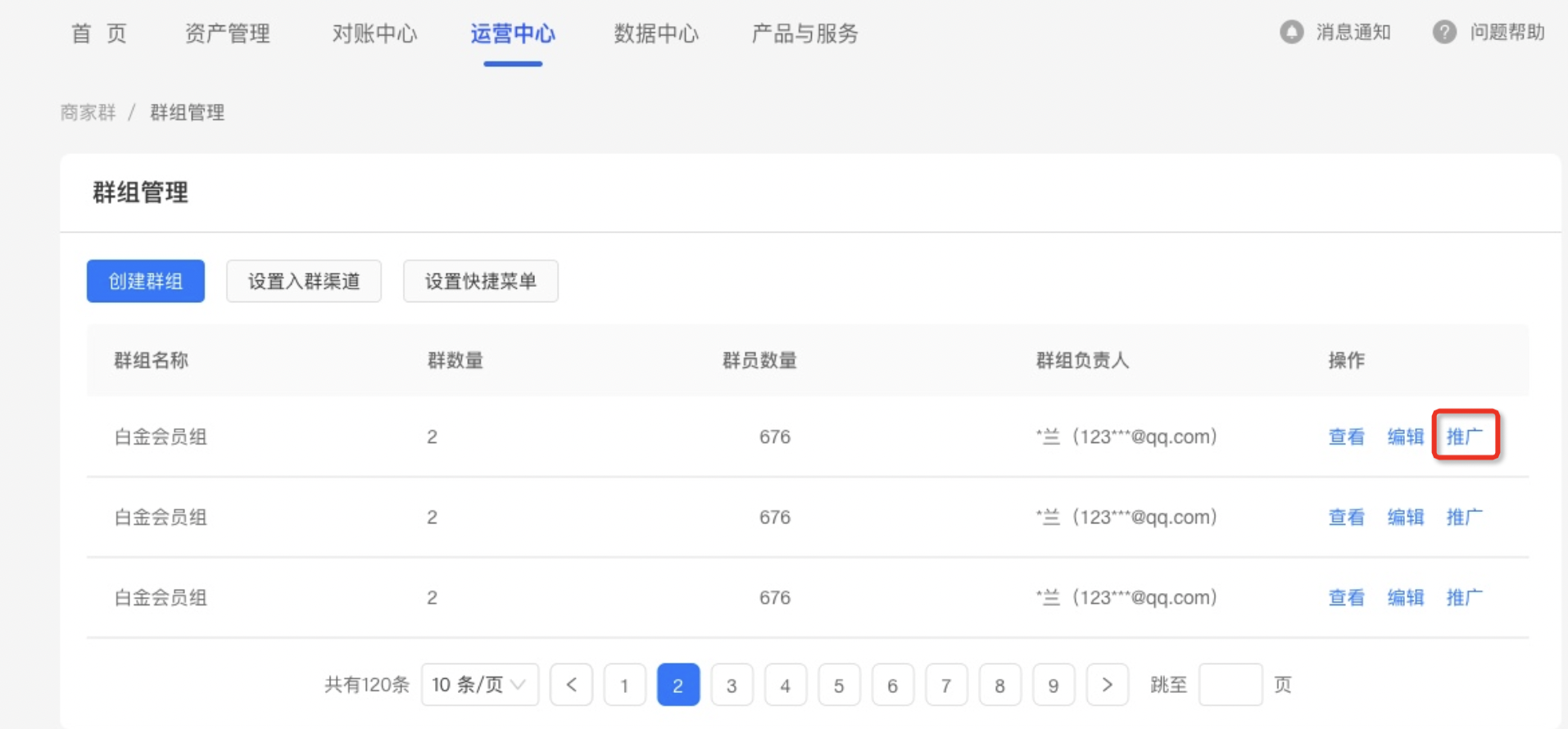
Task: Click the notification bell icon
Action: [x=1291, y=32]
